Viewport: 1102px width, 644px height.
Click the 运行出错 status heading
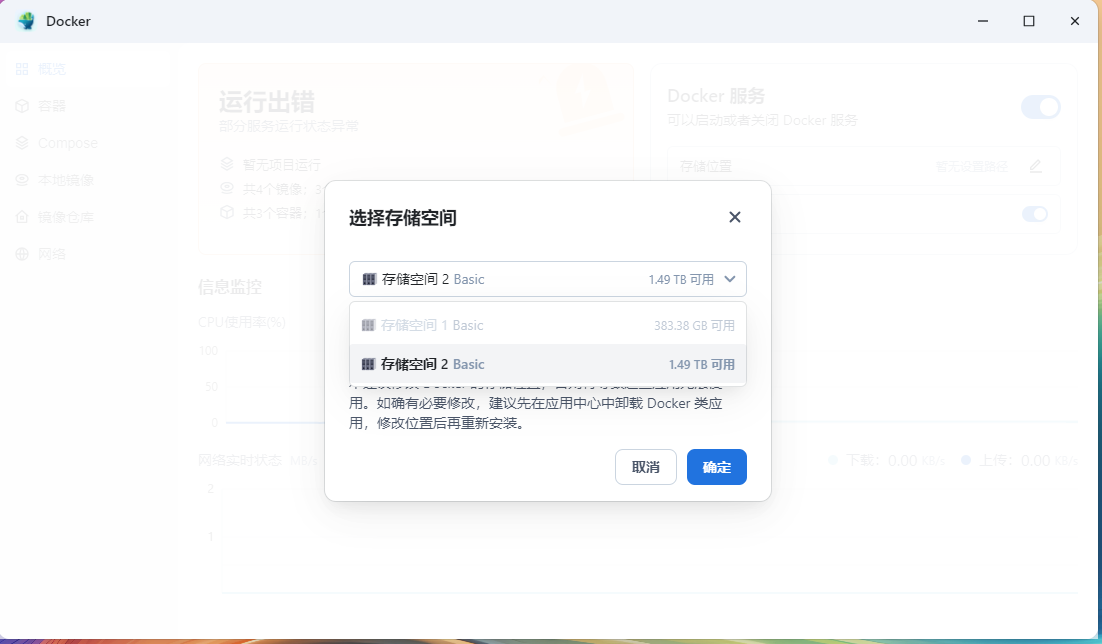coord(266,103)
